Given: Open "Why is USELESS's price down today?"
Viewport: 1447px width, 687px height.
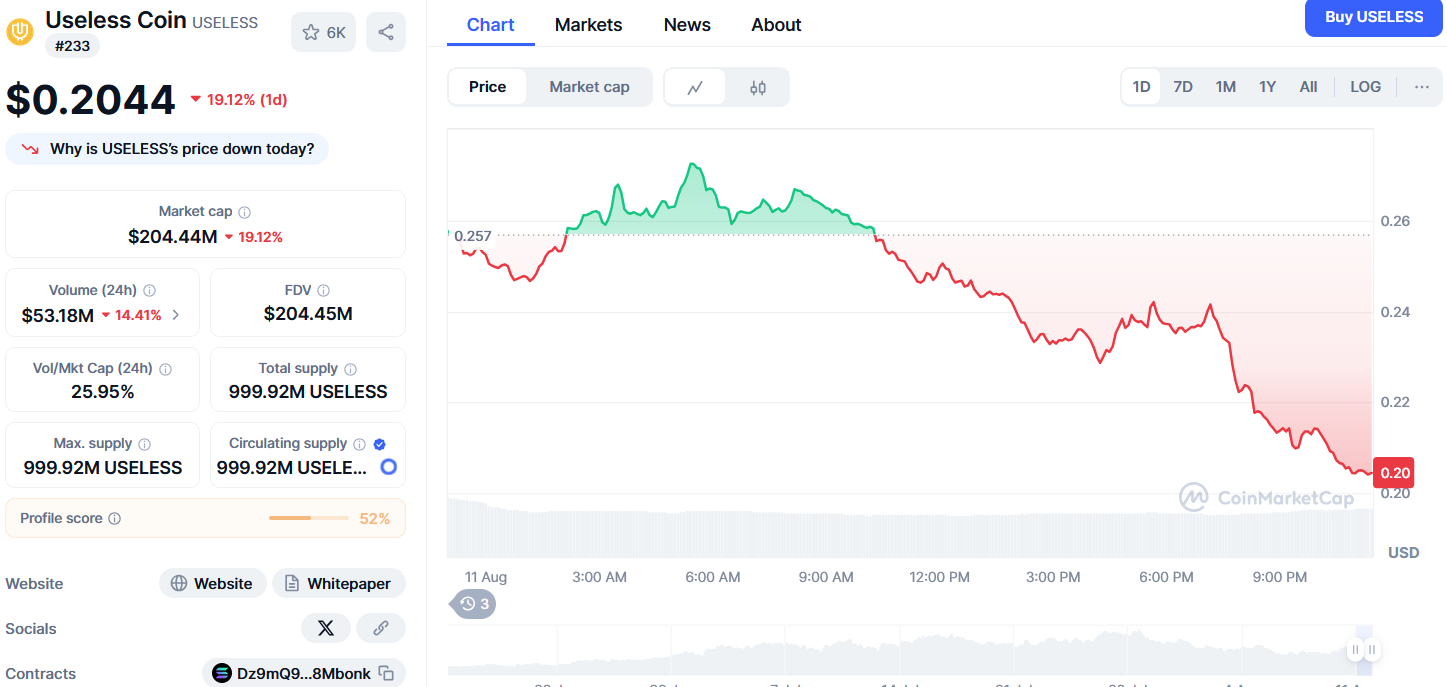Looking at the screenshot, I should click(x=167, y=149).
